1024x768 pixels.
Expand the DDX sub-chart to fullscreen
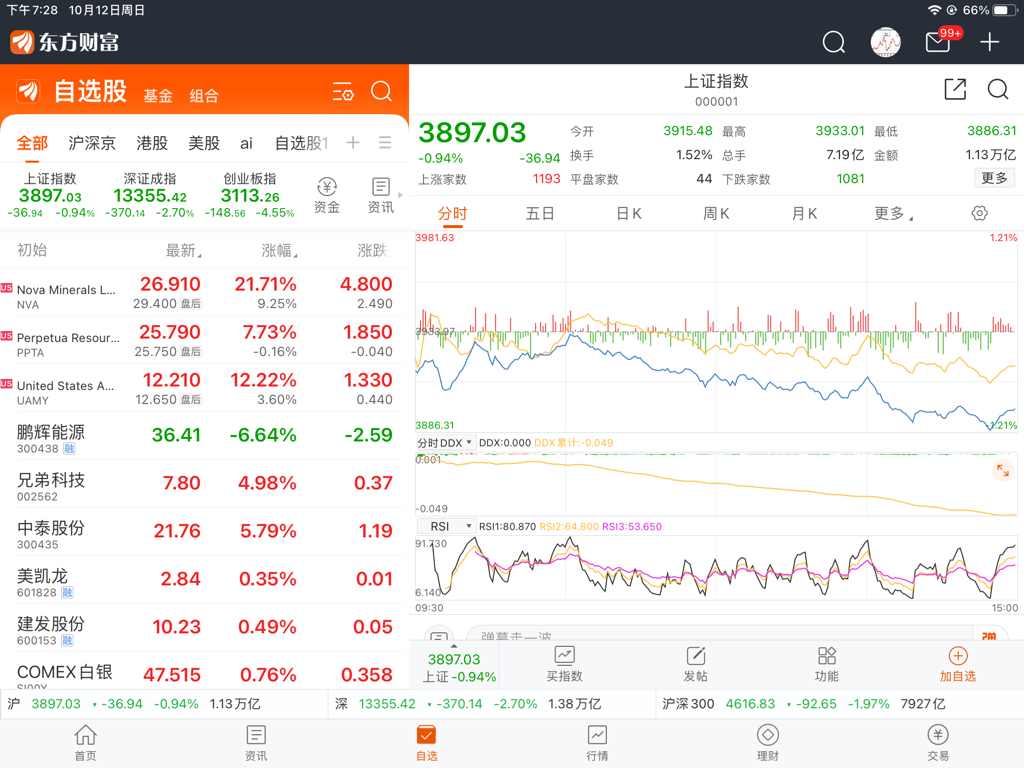coord(1002,470)
